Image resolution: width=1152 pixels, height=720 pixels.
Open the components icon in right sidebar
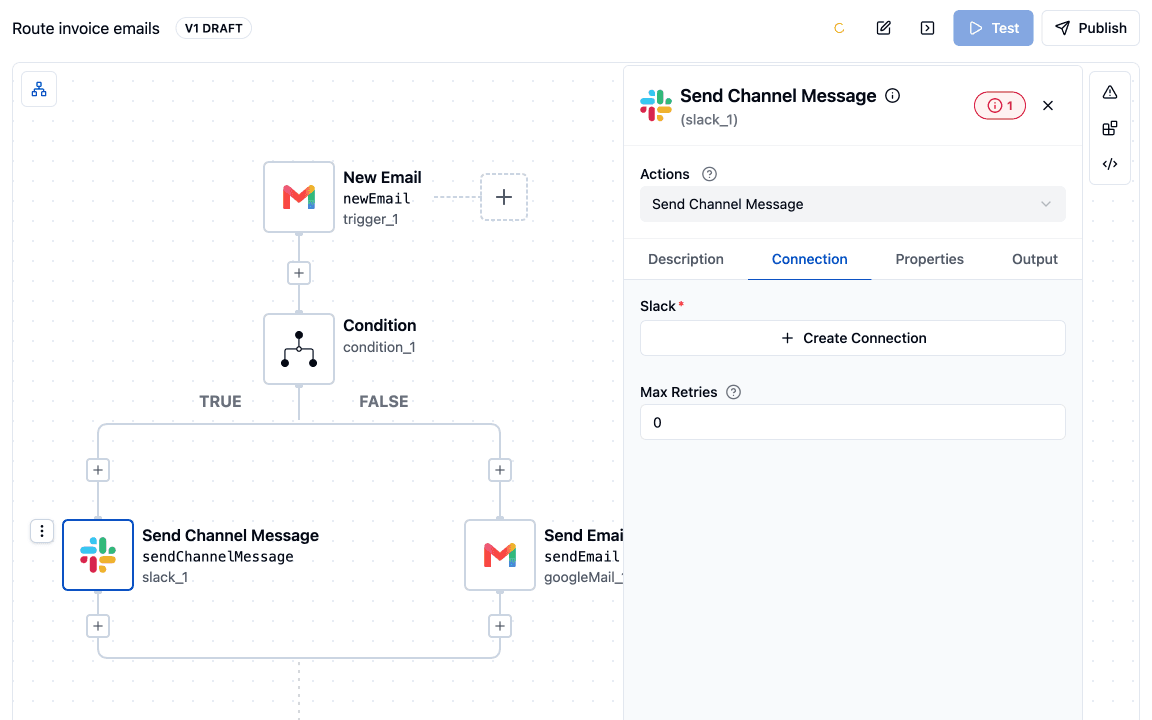pos(1110,129)
